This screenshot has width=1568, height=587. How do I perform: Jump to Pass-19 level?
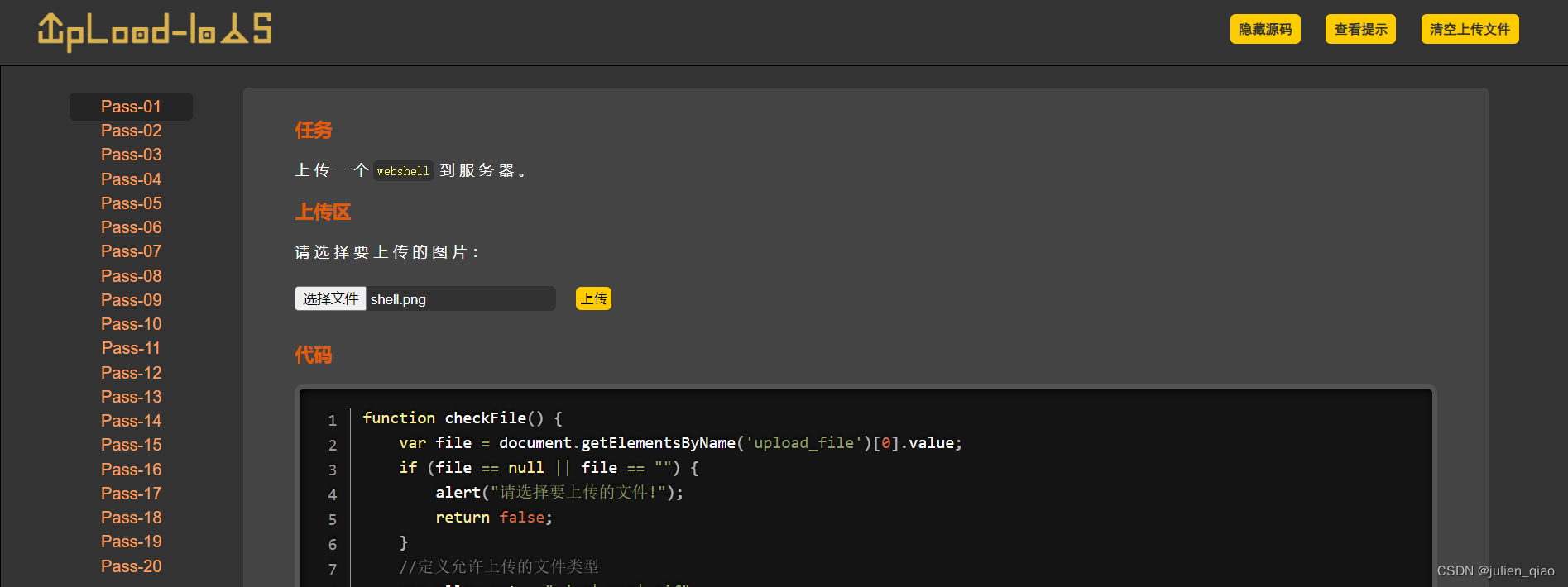coord(131,542)
